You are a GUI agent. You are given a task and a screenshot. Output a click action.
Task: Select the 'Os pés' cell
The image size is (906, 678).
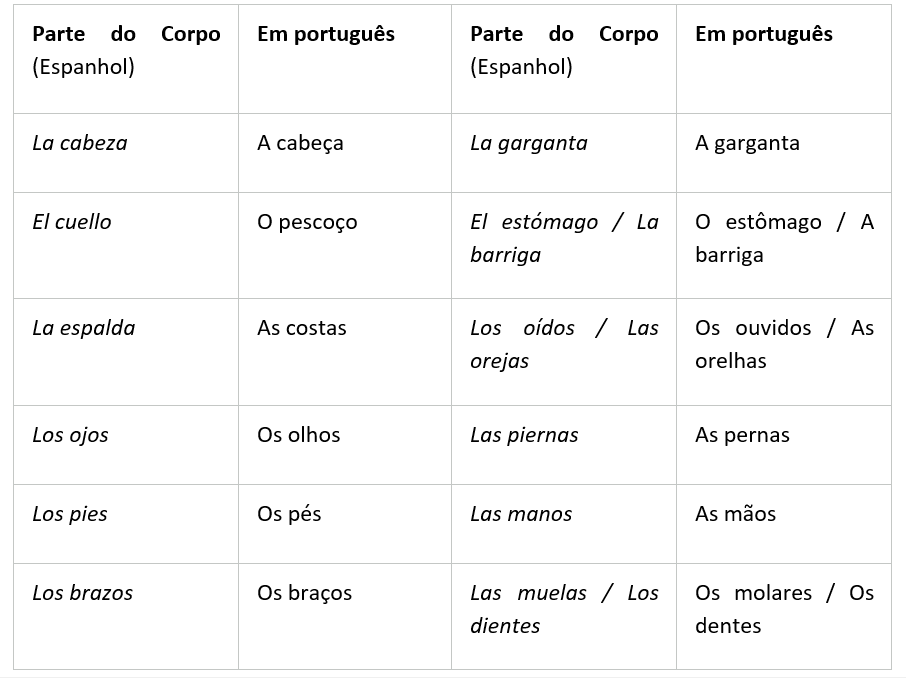[x=345, y=524]
